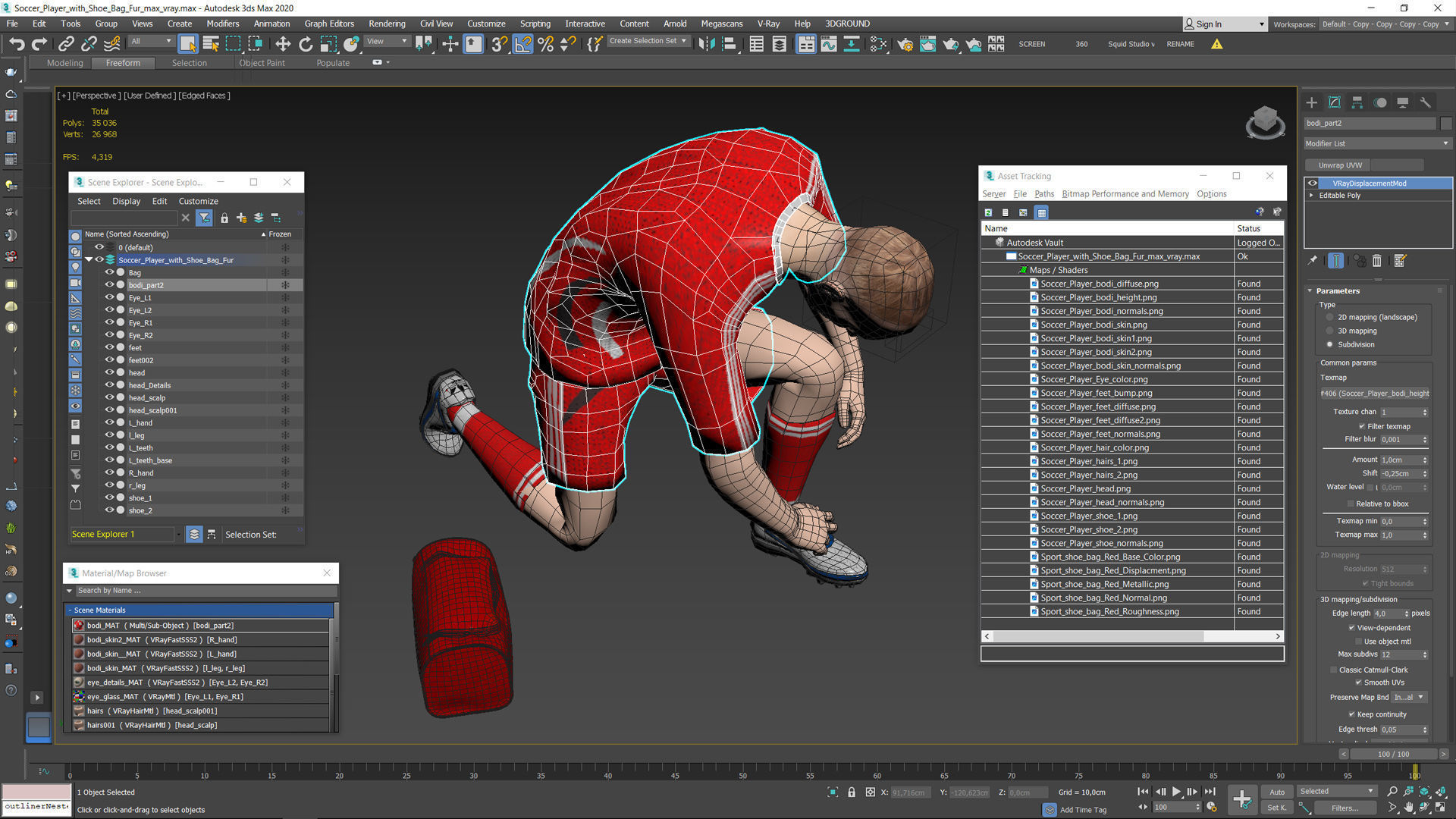Click the Auto key button
1456x819 pixels.
1277,792
